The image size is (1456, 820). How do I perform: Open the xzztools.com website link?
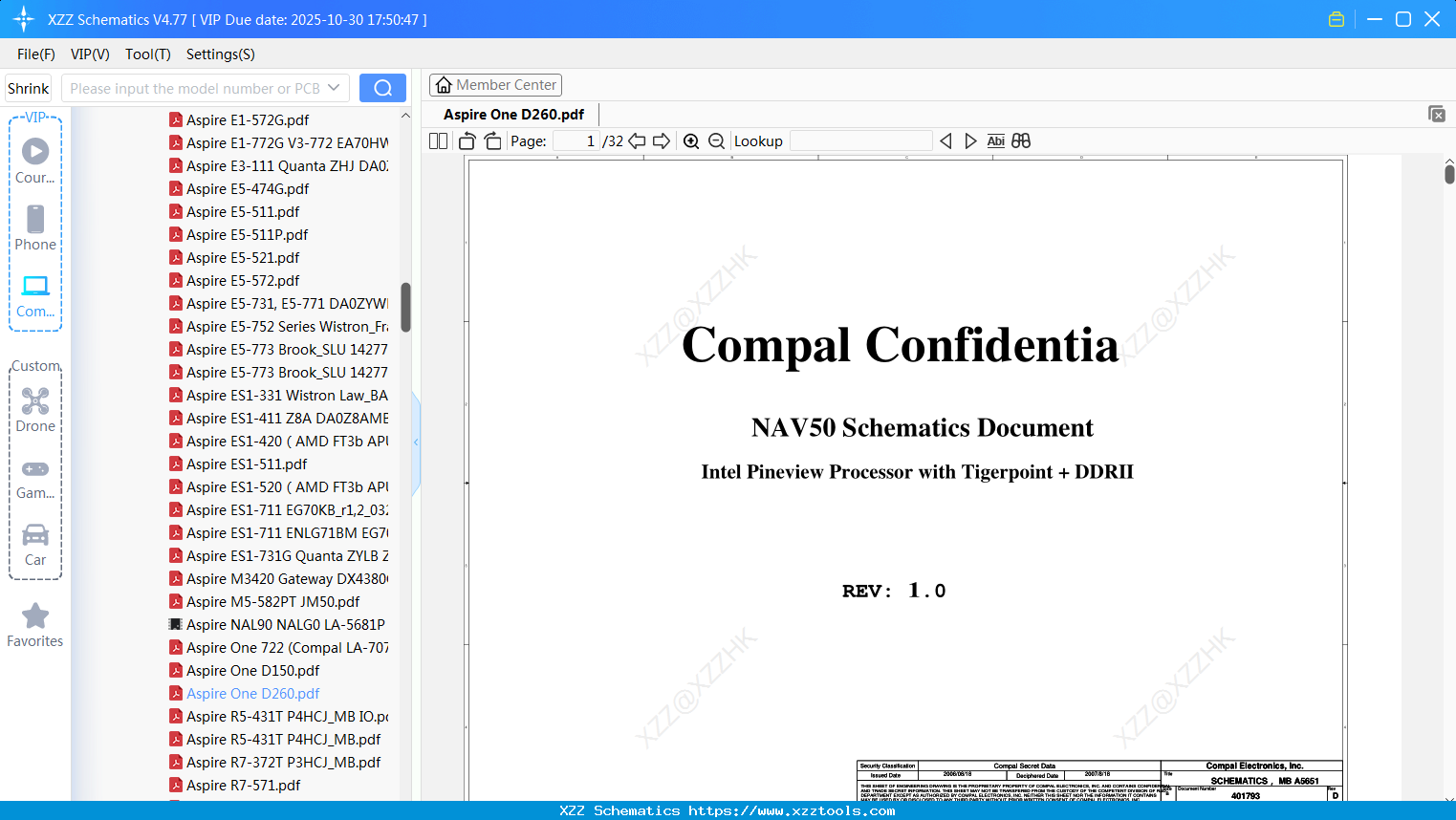[792, 810]
